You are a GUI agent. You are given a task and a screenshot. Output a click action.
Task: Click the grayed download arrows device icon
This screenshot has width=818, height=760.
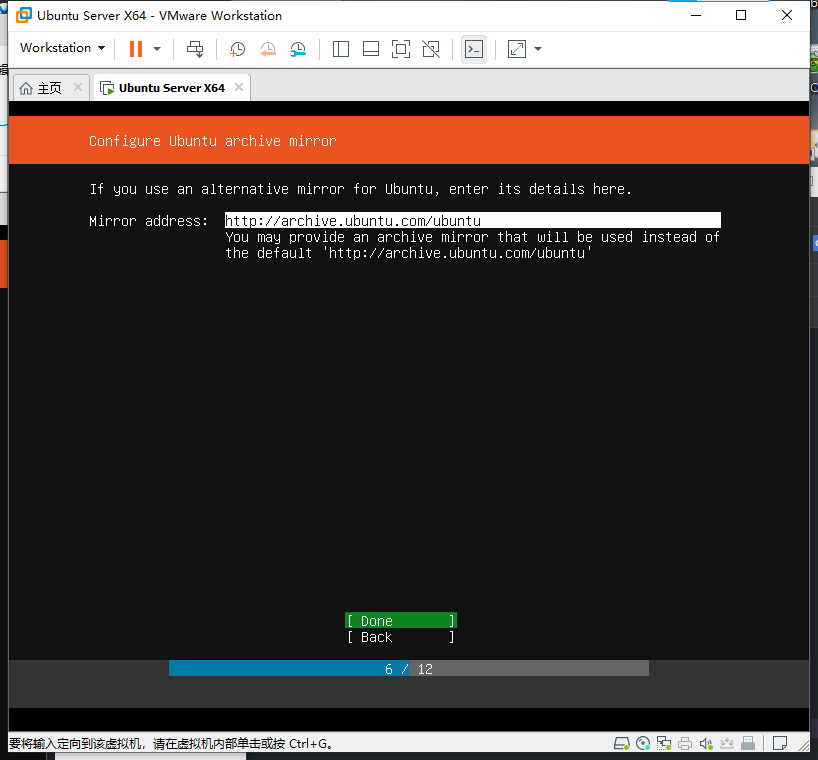tap(727, 743)
